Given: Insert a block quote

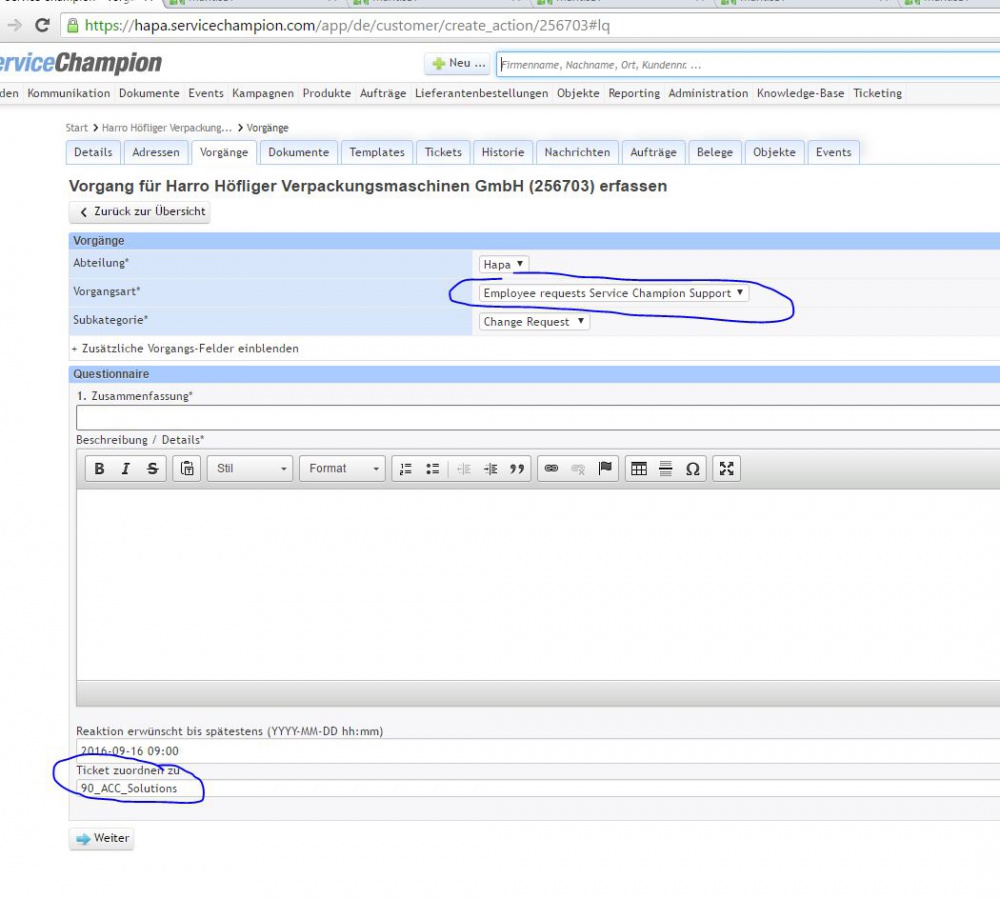Looking at the screenshot, I should pyautogui.click(x=517, y=469).
